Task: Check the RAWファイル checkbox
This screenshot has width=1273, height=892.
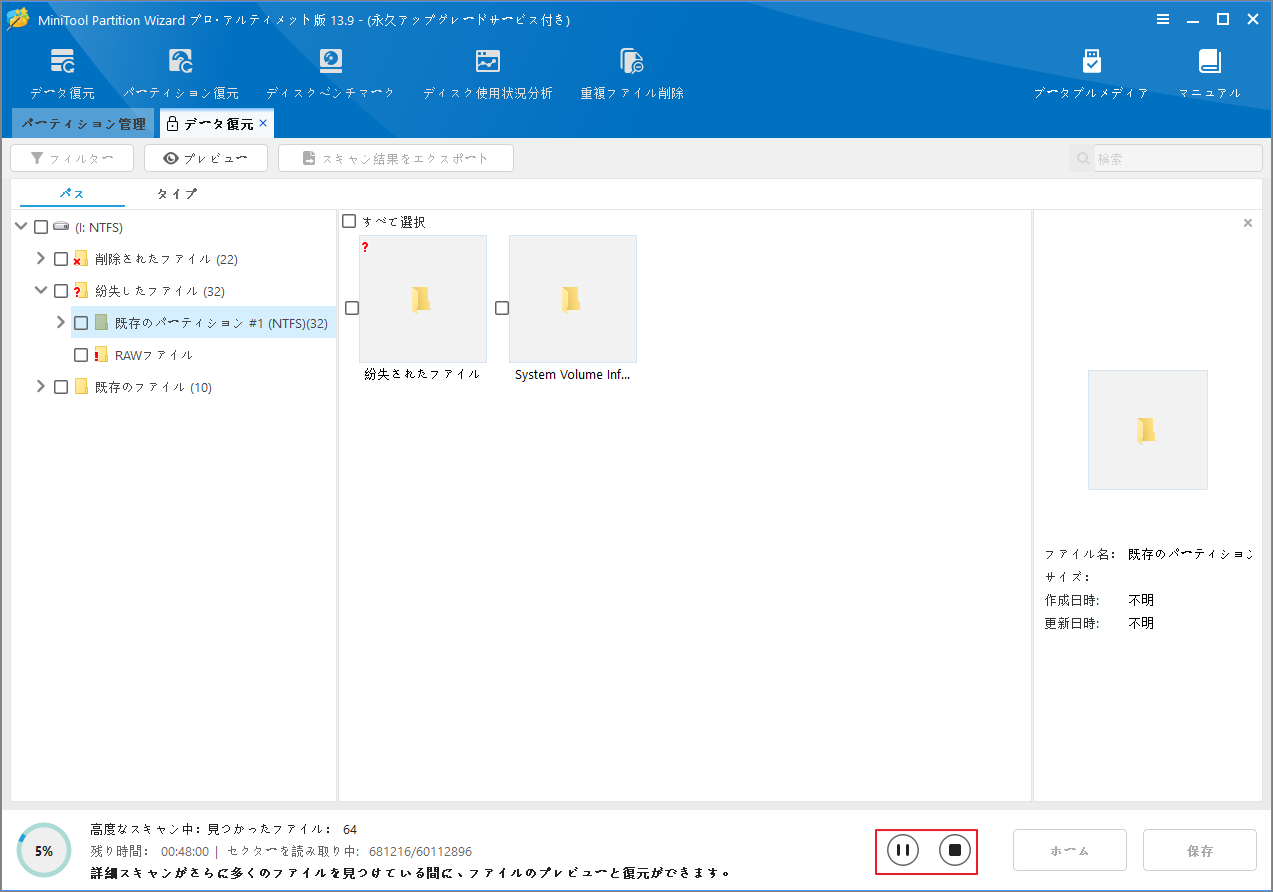Action: coord(81,355)
